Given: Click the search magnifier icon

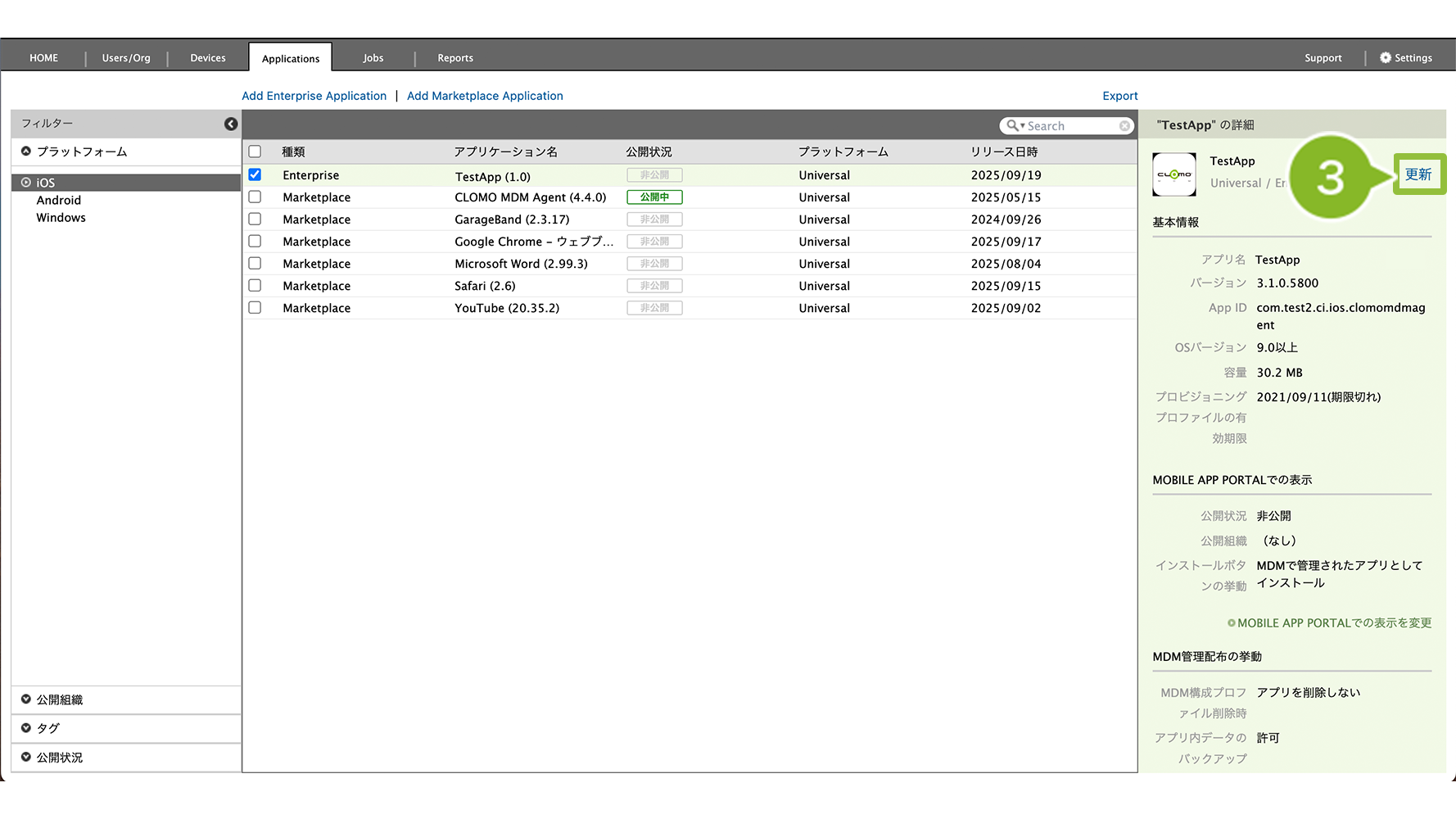Looking at the screenshot, I should click(1013, 125).
